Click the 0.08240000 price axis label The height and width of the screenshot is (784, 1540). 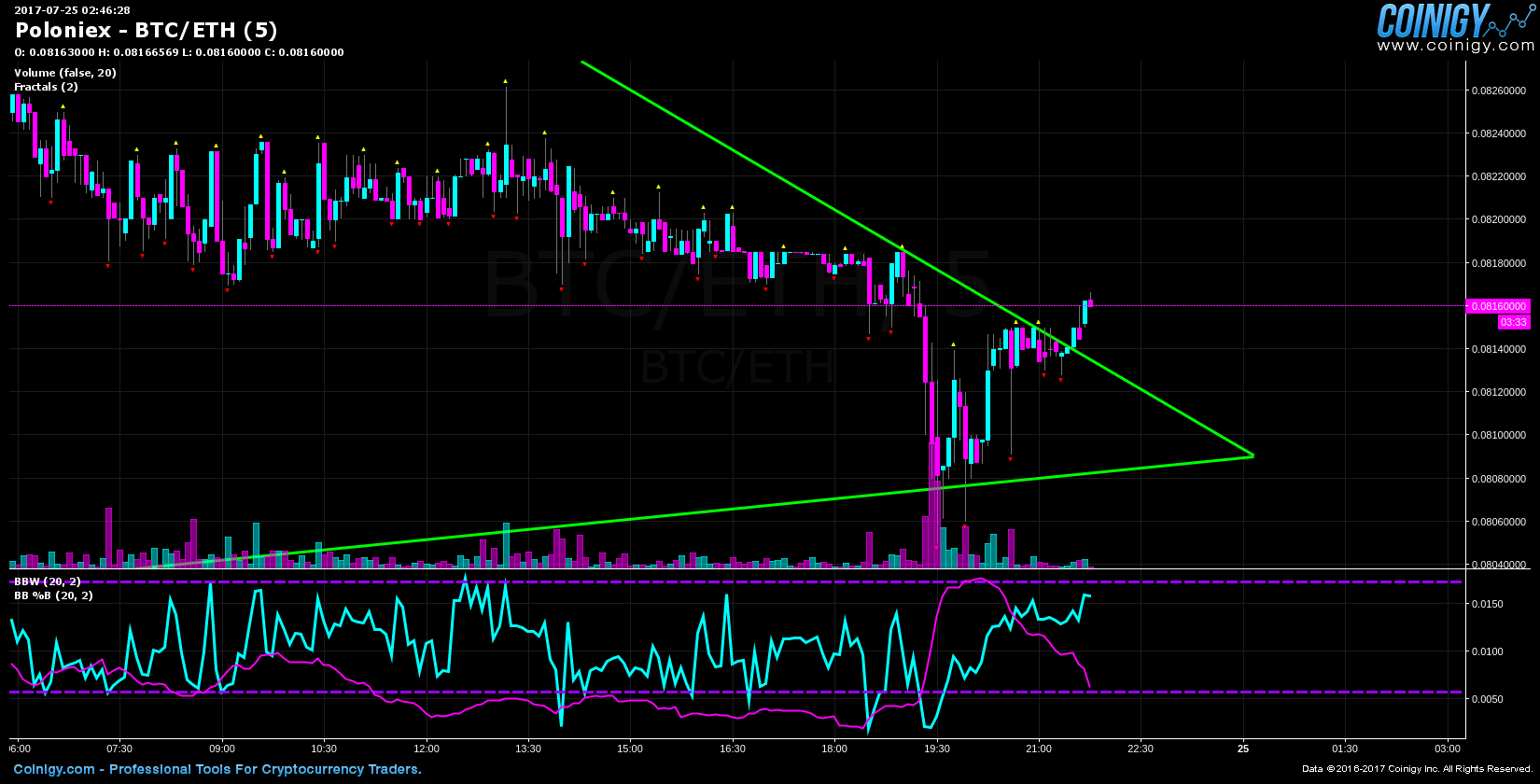[x=1499, y=133]
